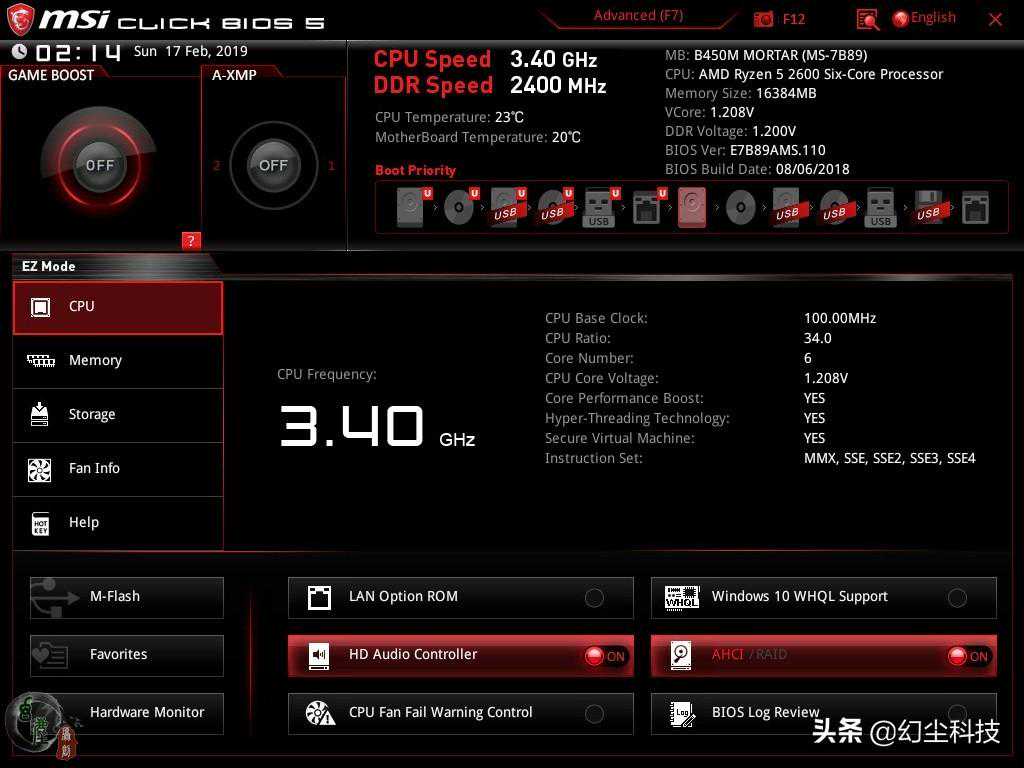The height and width of the screenshot is (768, 1024).
Task: Open the English language selector
Action: pos(924,18)
